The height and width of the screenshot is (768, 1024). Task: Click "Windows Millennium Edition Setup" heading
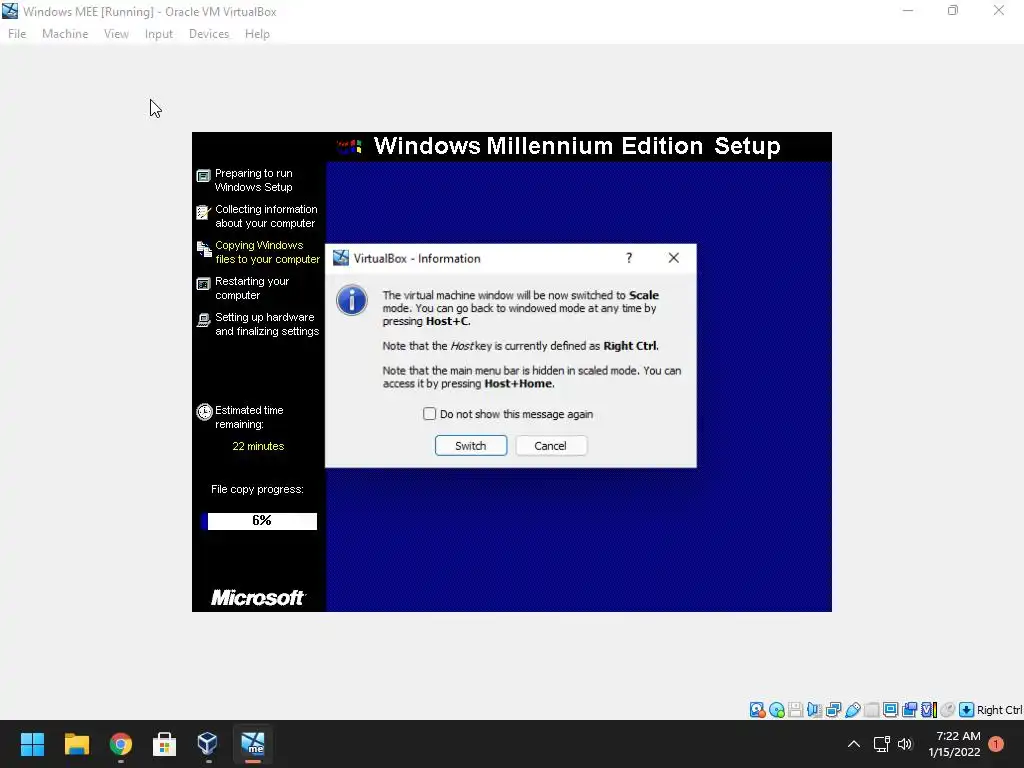pyautogui.click(x=577, y=146)
